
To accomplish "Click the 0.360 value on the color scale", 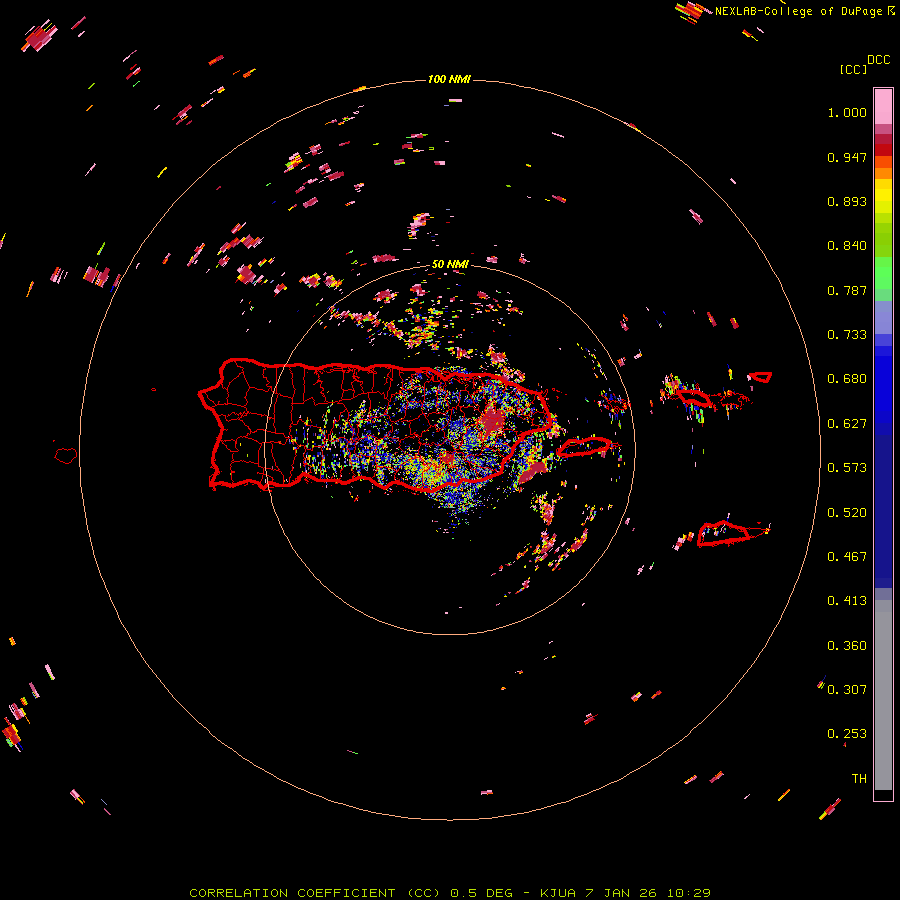I will (847, 646).
